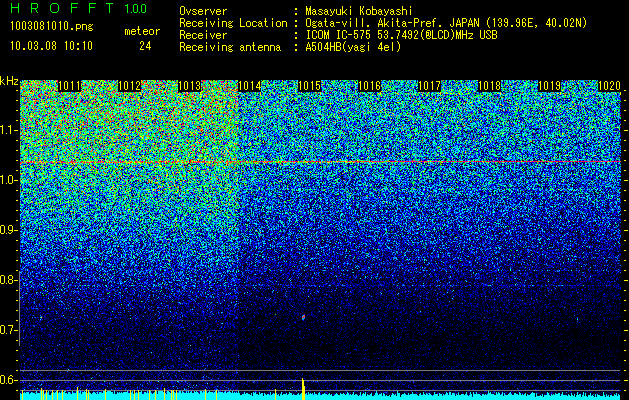Click the 1017 time marker
The image size is (629, 400).
tap(430, 86)
